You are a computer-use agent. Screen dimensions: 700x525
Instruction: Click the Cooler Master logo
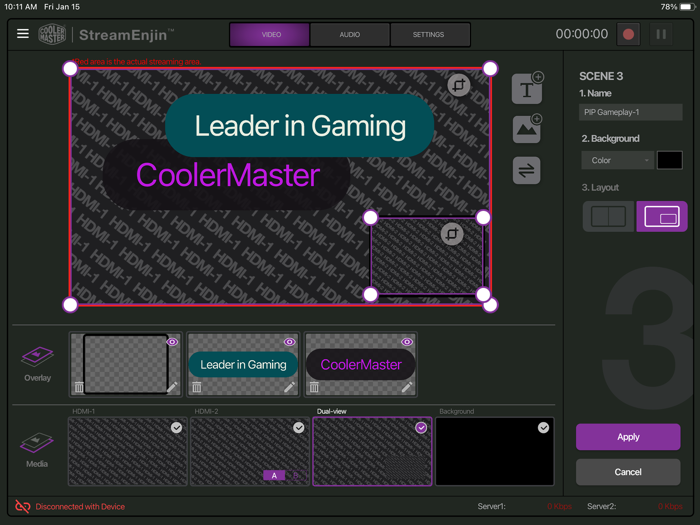point(52,34)
